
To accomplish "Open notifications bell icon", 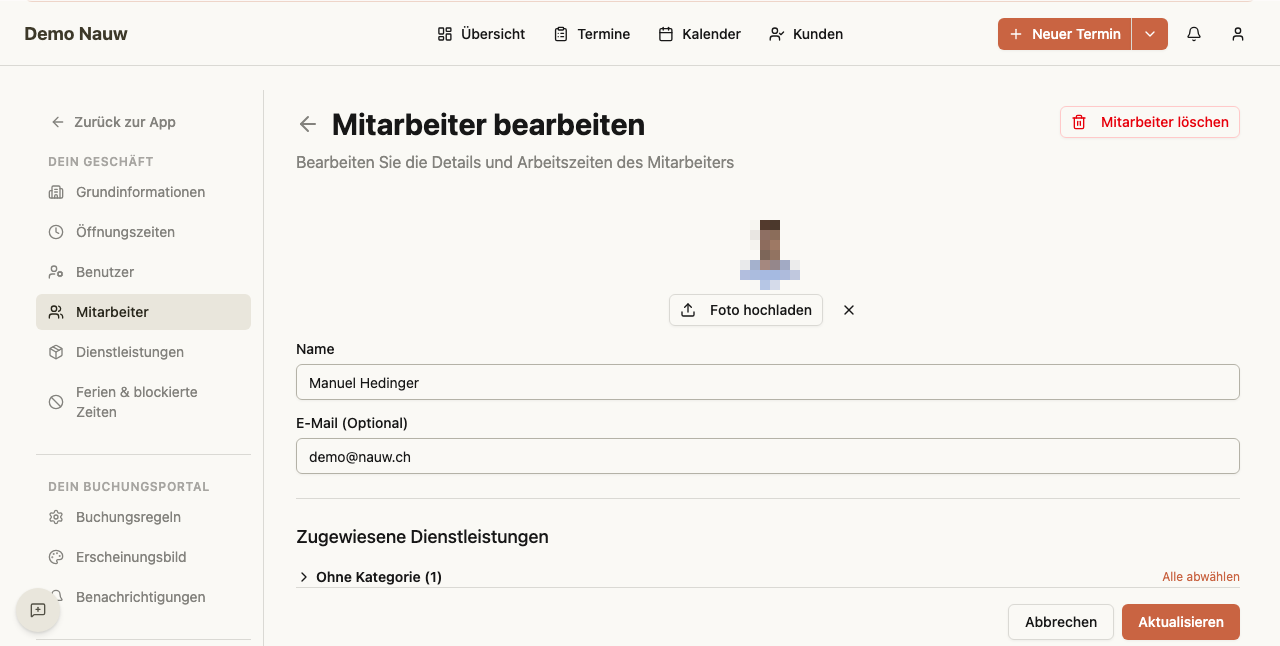I will [1194, 34].
